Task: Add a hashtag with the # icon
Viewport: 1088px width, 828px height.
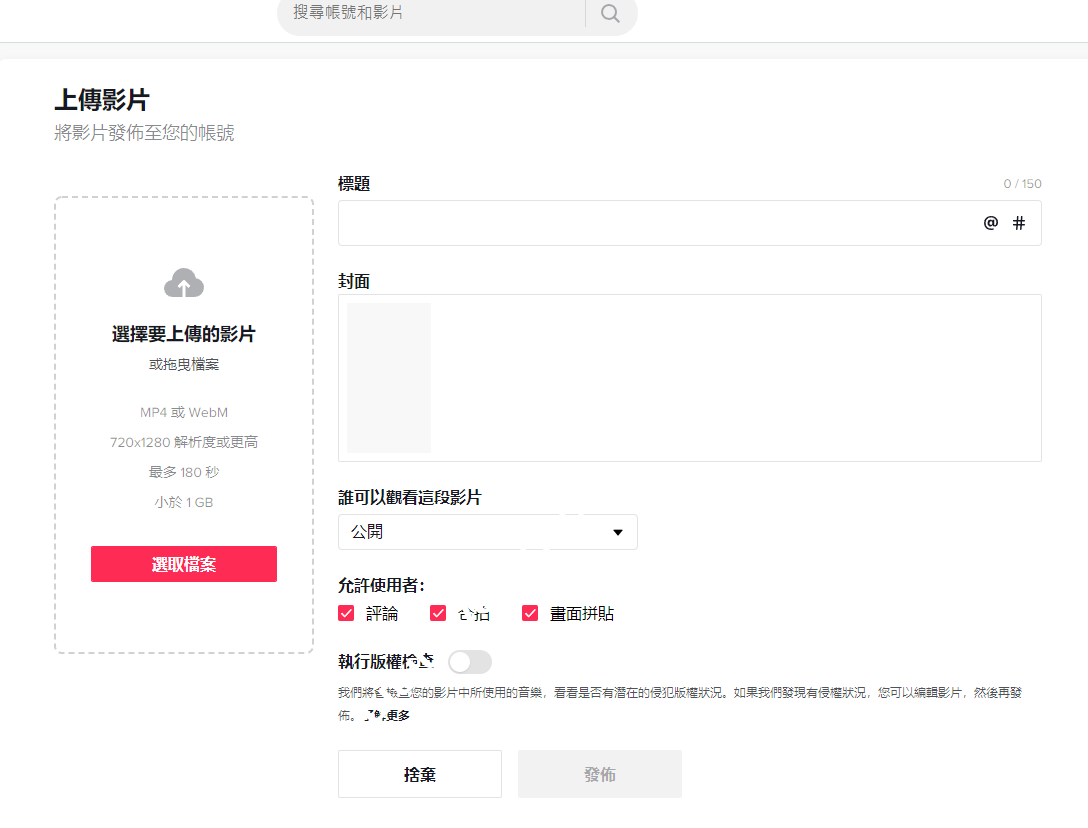Action: tap(1019, 223)
